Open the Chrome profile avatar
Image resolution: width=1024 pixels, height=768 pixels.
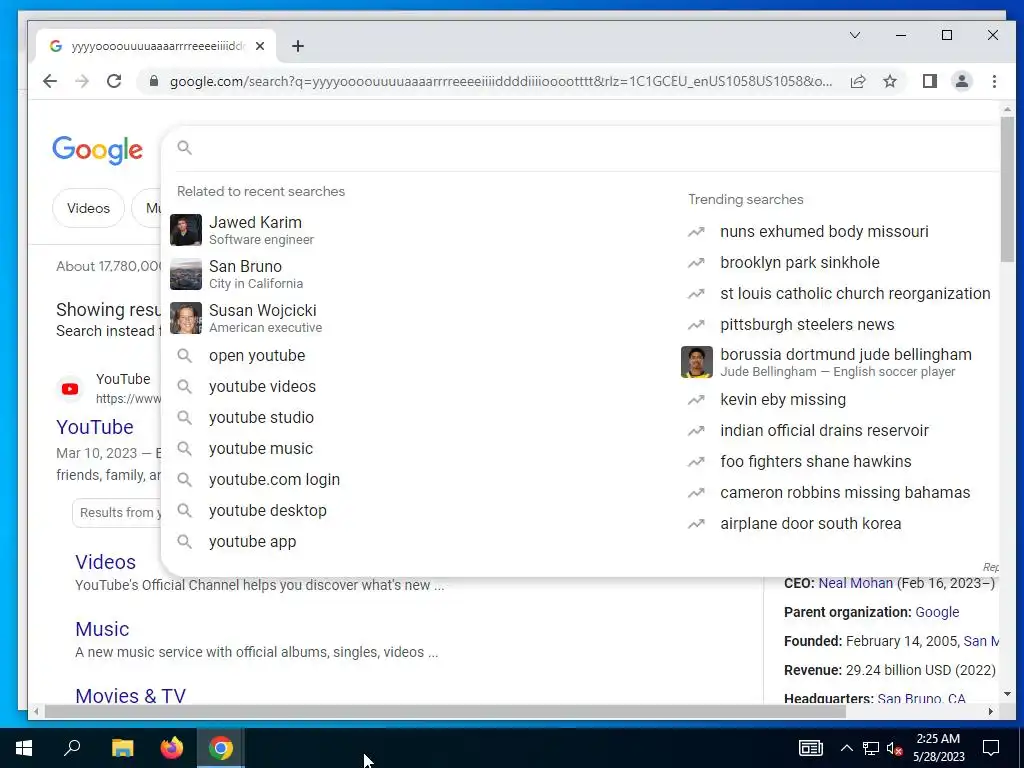[962, 81]
